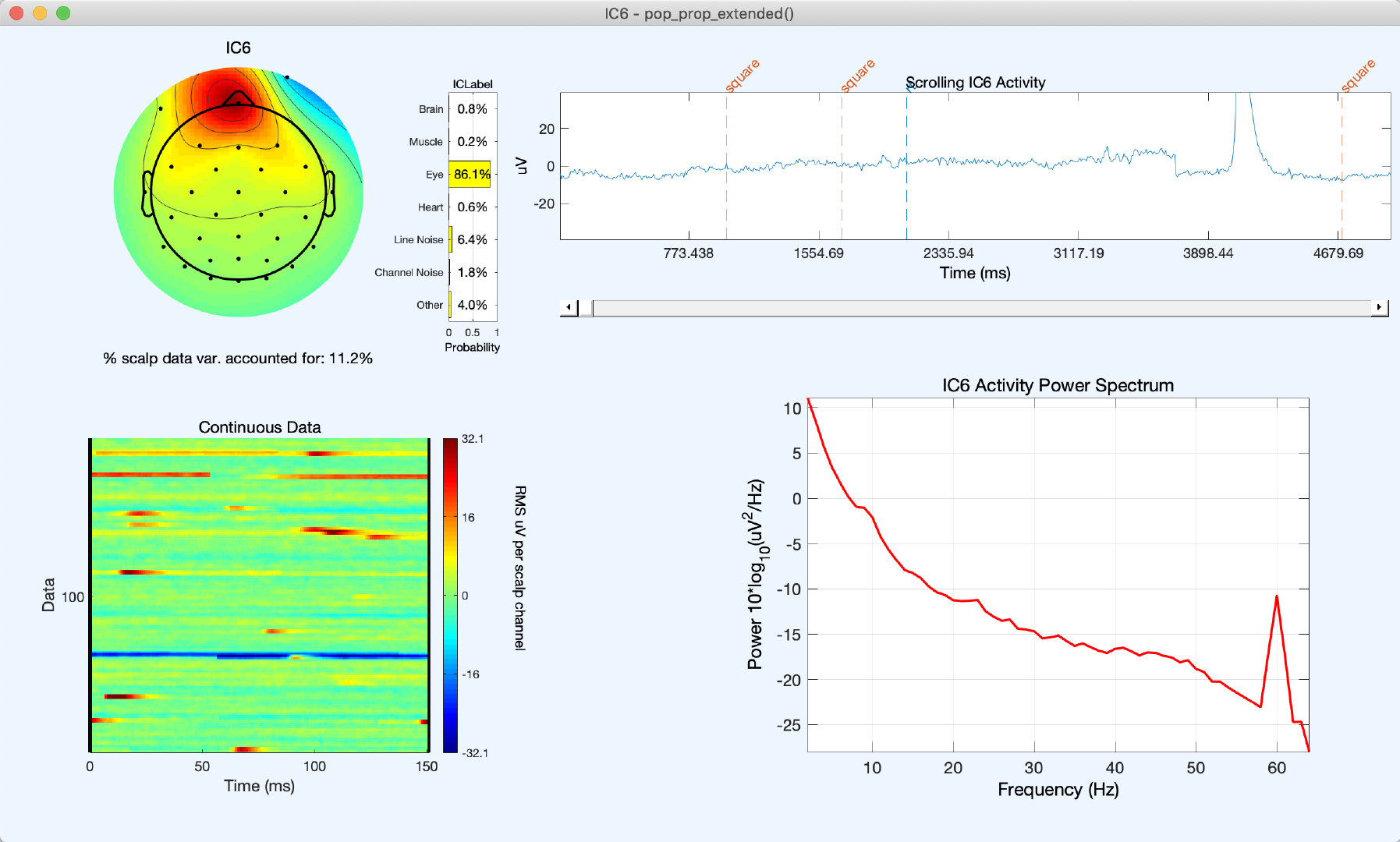1400x842 pixels.
Task: Click the Frequency (Hz) axis label
Action: point(1058,790)
